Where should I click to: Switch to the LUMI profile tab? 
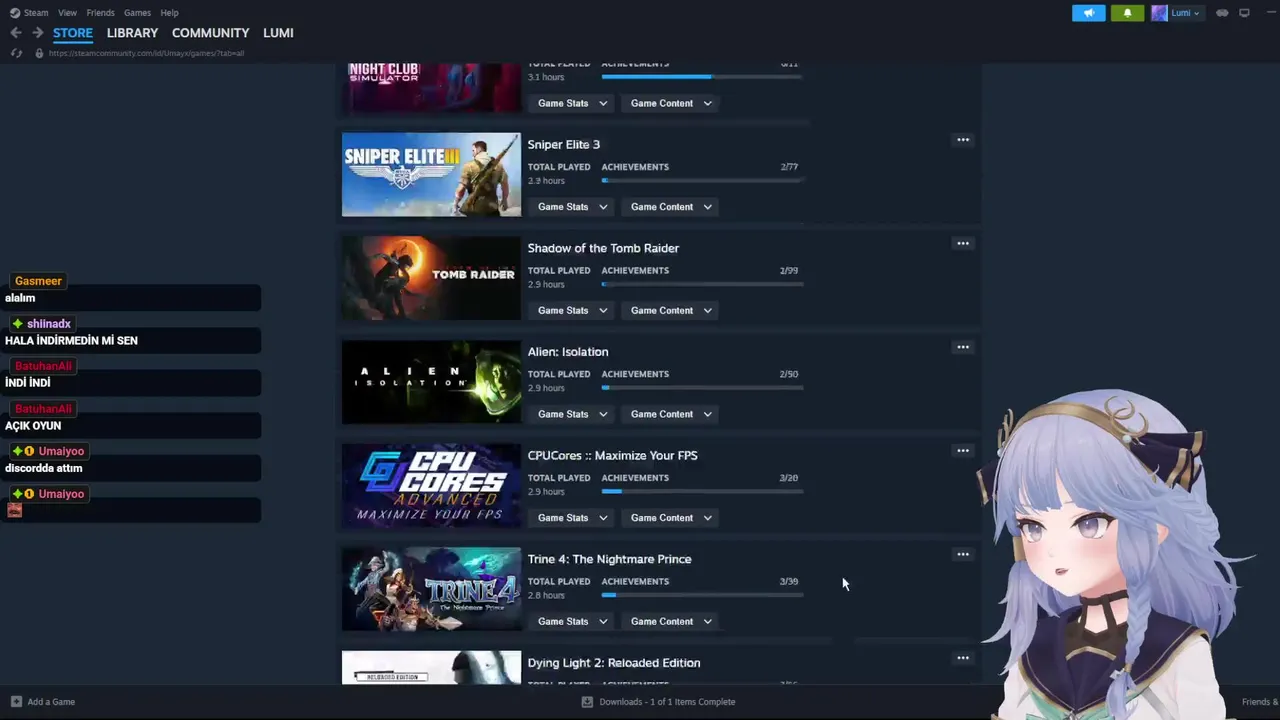point(278,33)
